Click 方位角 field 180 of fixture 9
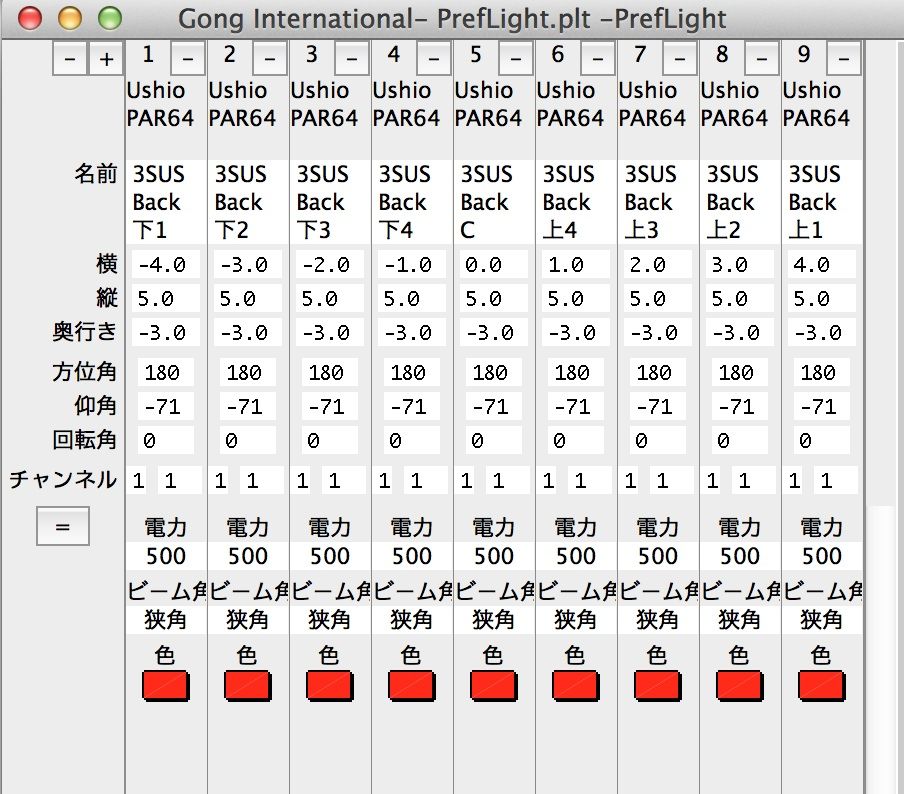Screen dimensions: 904x794 tap(822, 372)
